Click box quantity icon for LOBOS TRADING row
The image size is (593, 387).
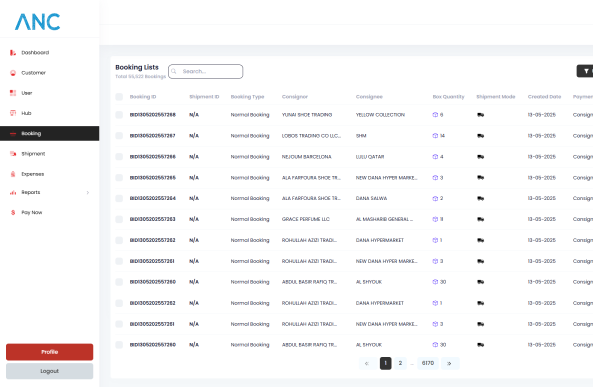pyautogui.click(x=435, y=135)
